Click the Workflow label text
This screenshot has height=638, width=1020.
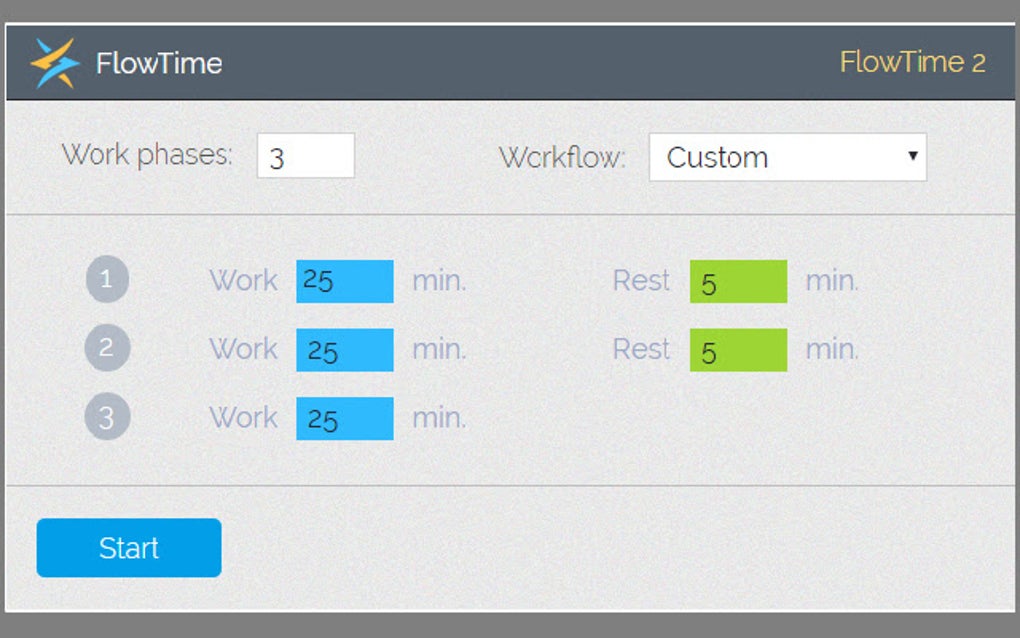pos(562,157)
